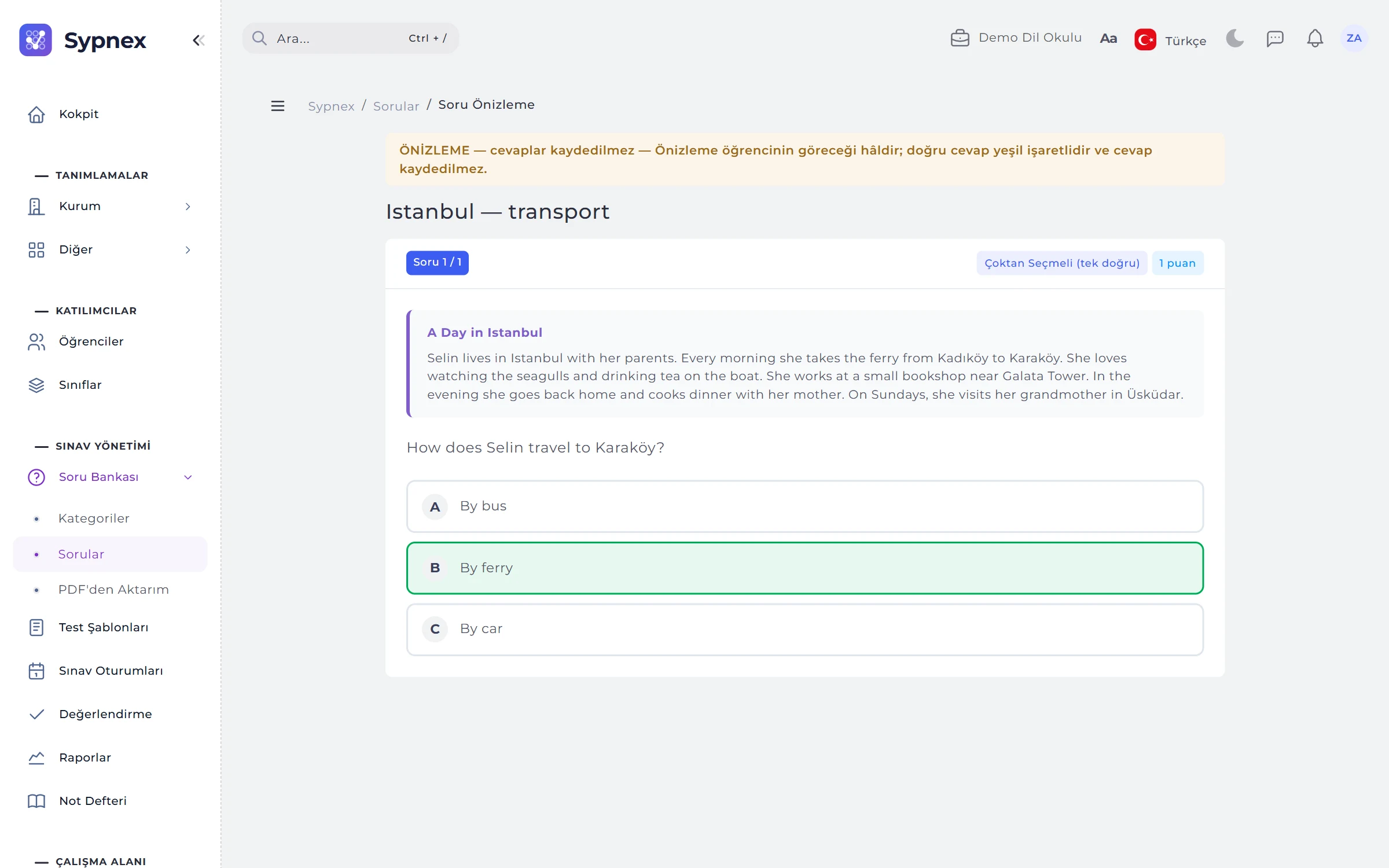This screenshot has height=868, width=1389.
Task: Click the Not Defteri book icon
Action: click(x=36, y=801)
